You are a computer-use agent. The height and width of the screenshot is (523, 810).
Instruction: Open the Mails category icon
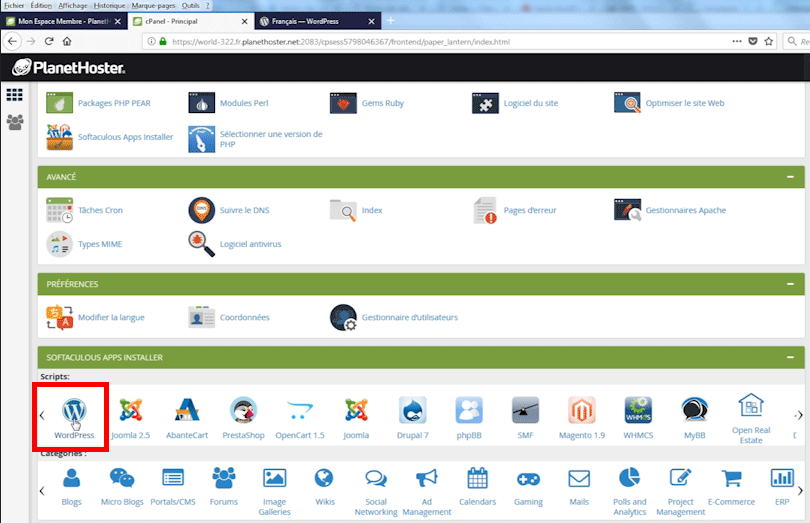point(579,479)
